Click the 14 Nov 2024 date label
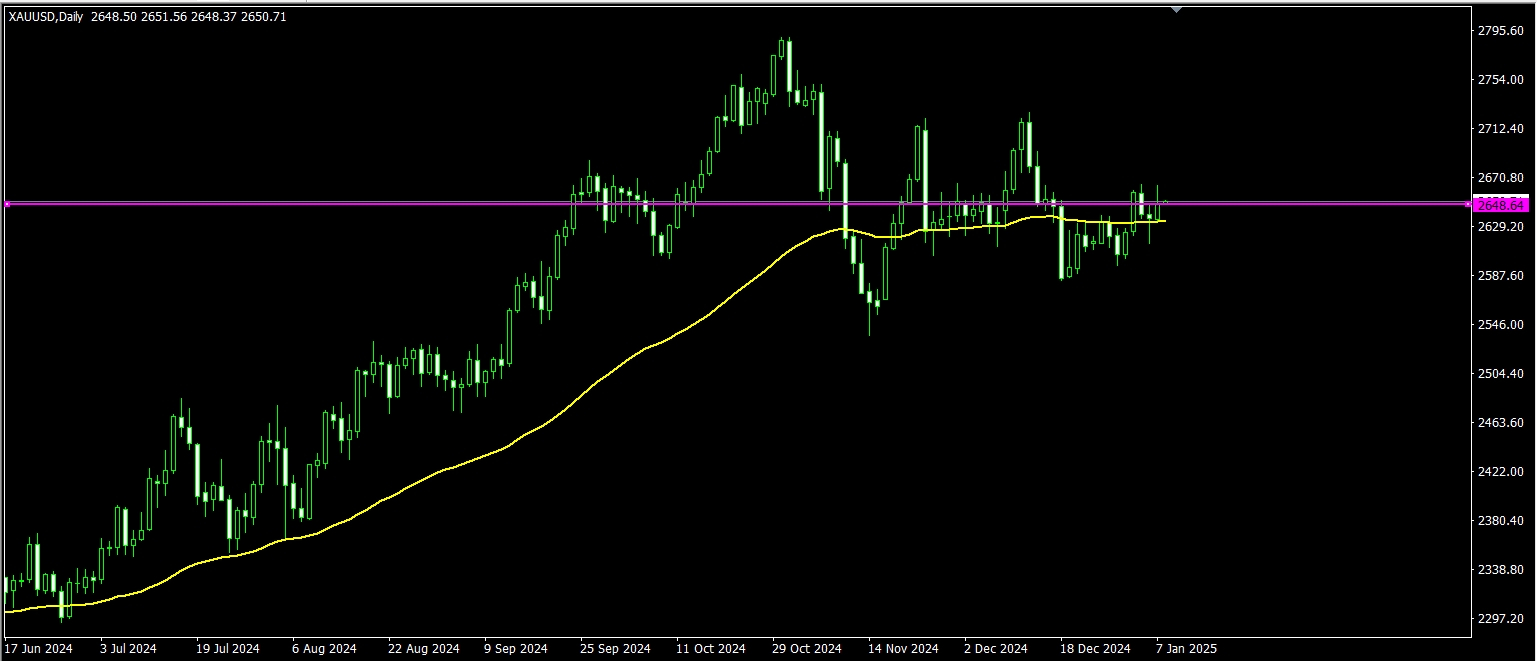The image size is (1537, 661). [904, 649]
